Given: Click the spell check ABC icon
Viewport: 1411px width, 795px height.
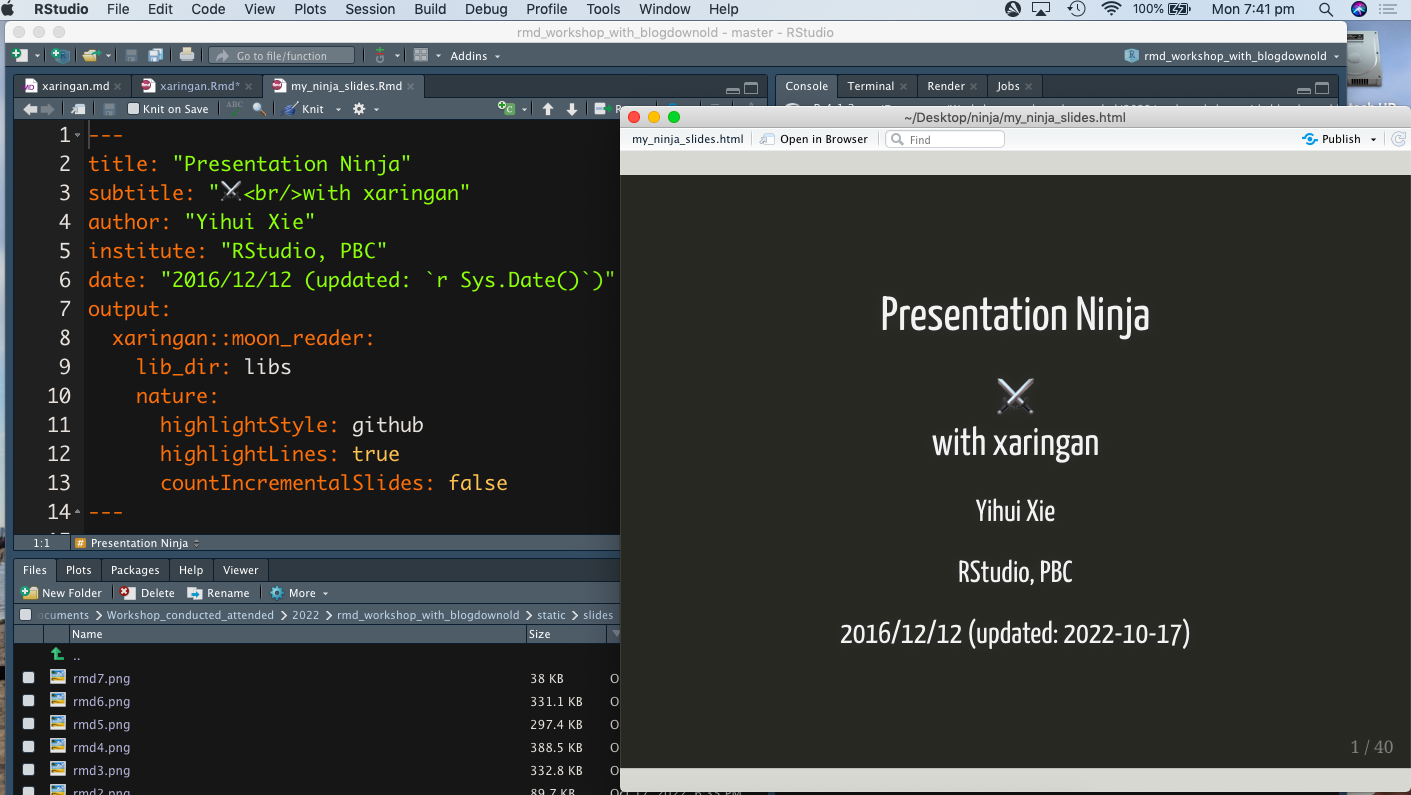Looking at the screenshot, I should (x=234, y=108).
